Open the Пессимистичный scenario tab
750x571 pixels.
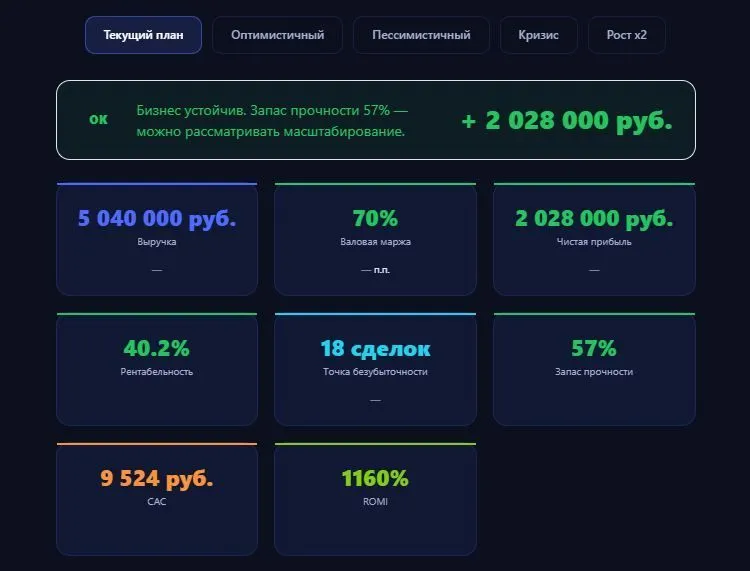(421, 35)
